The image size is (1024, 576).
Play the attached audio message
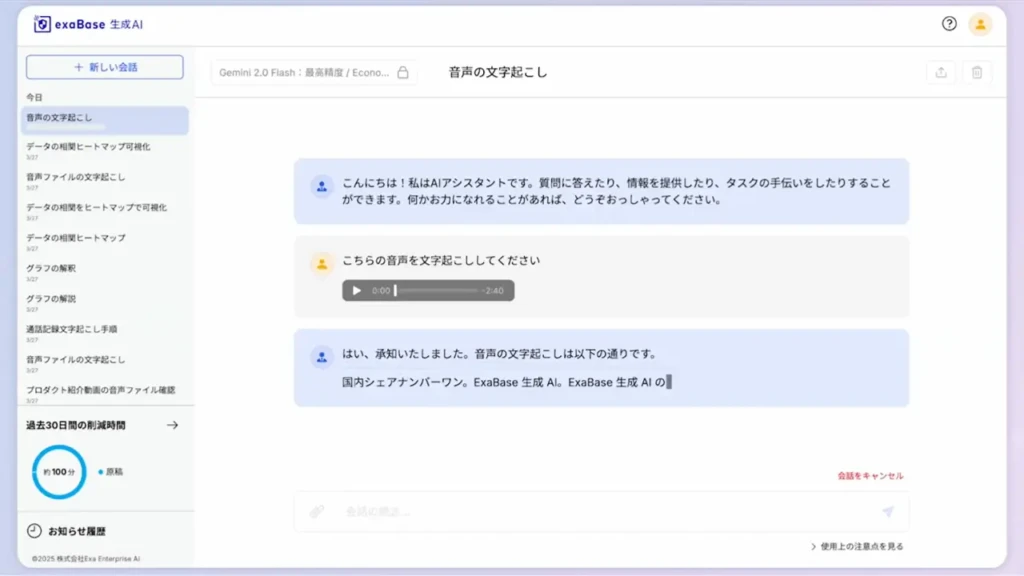(x=356, y=291)
